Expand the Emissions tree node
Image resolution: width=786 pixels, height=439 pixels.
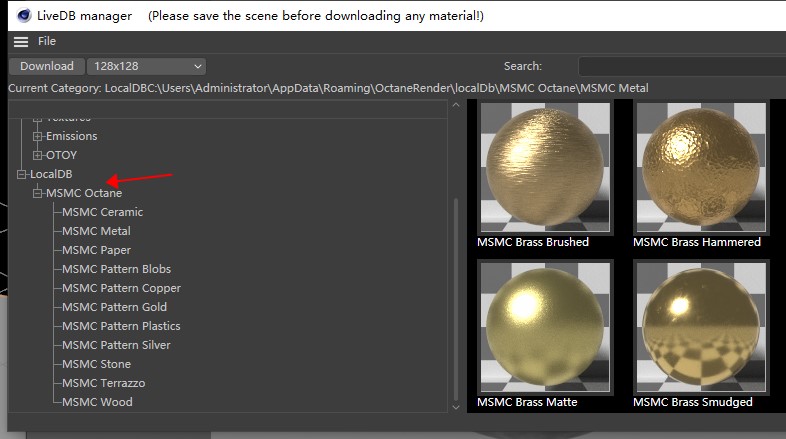point(37,136)
